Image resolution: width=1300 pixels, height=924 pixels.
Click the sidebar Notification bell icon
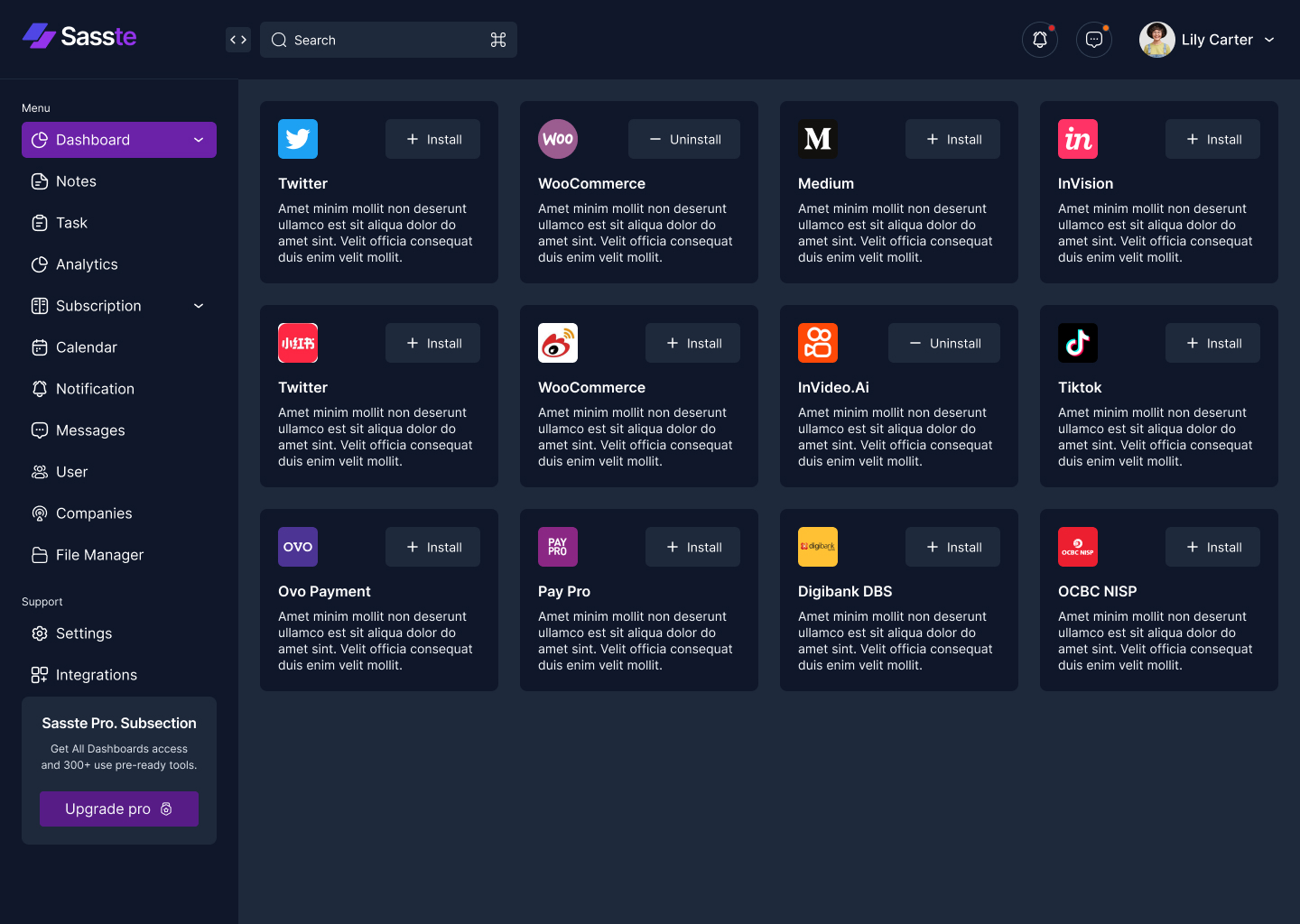pos(40,389)
